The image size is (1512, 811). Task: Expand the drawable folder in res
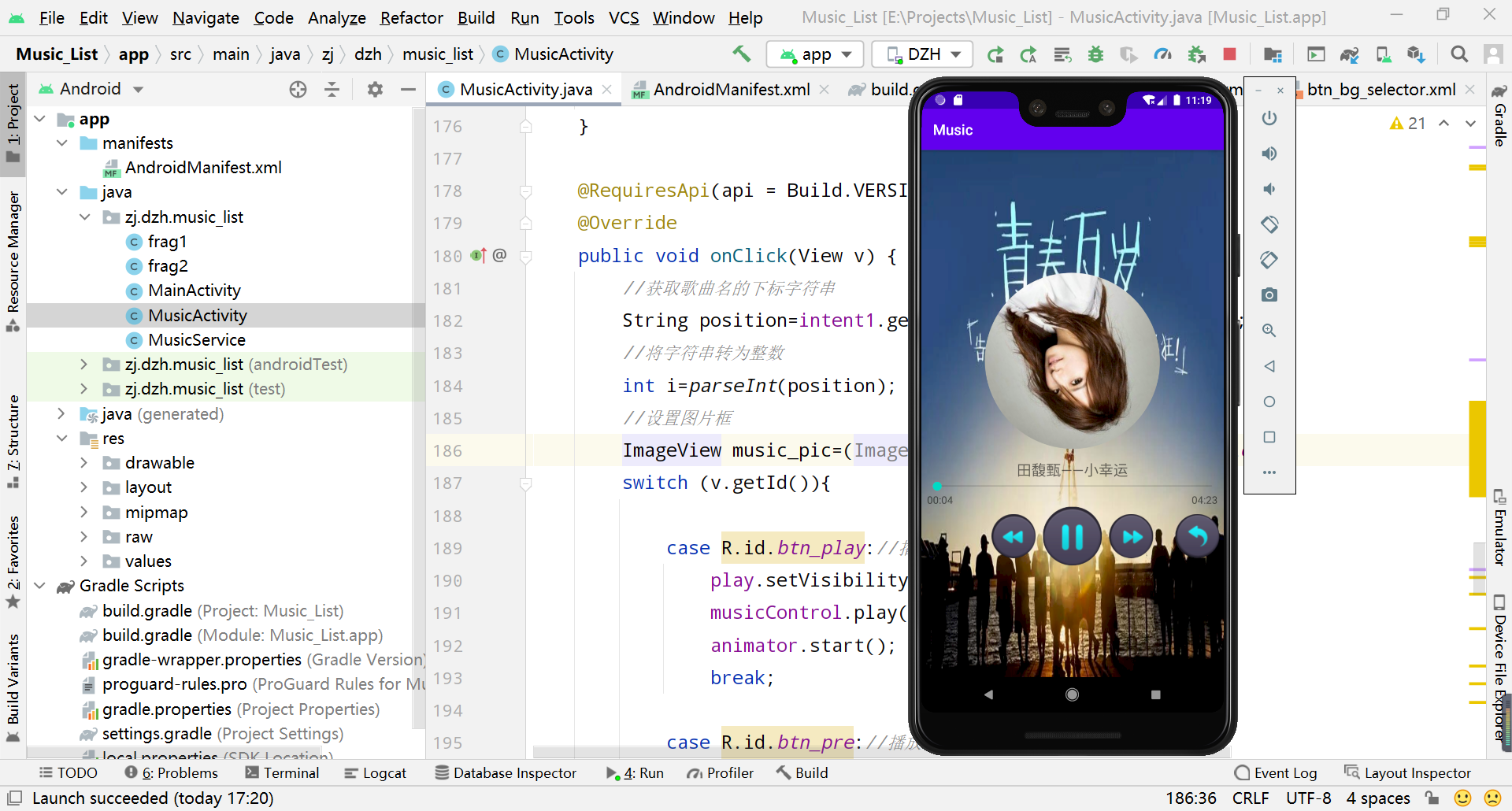[84, 463]
